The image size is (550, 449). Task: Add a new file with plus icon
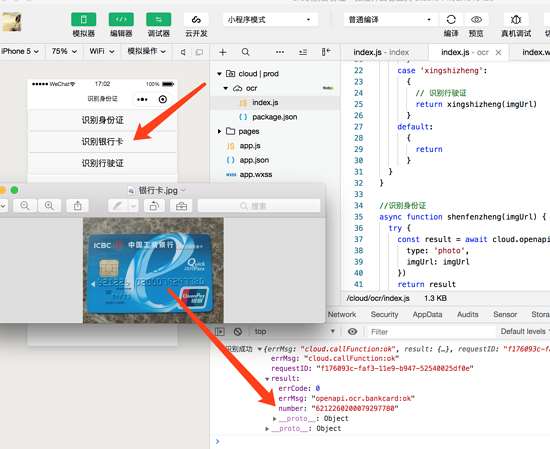223,52
